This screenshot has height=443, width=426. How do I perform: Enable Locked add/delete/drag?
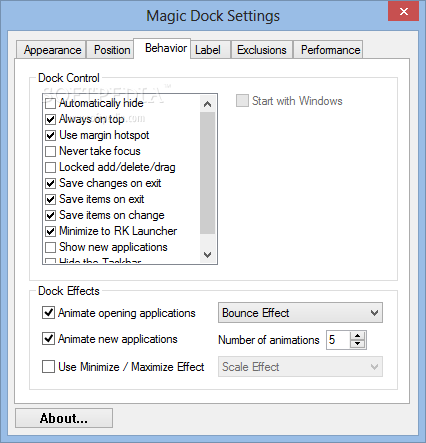point(50,167)
